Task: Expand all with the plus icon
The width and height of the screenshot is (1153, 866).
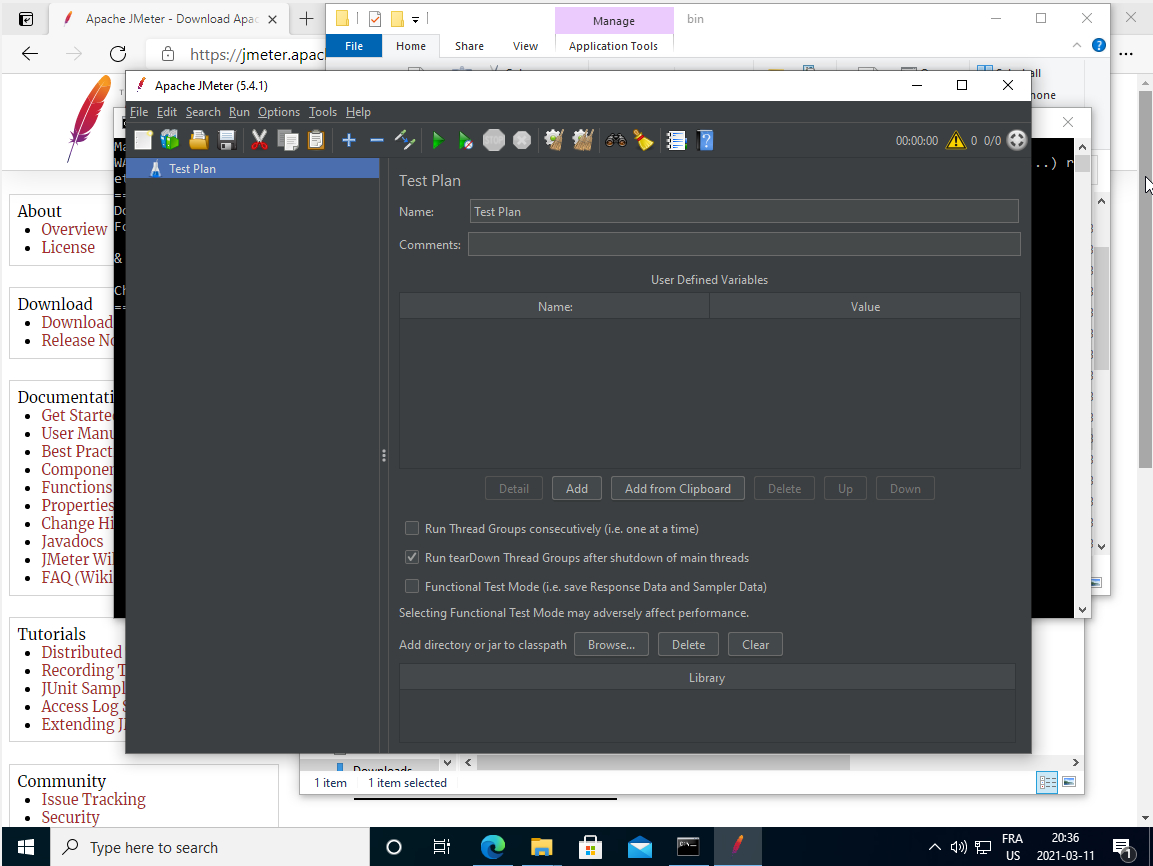Action: pyautogui.click(x=349, y=140)
